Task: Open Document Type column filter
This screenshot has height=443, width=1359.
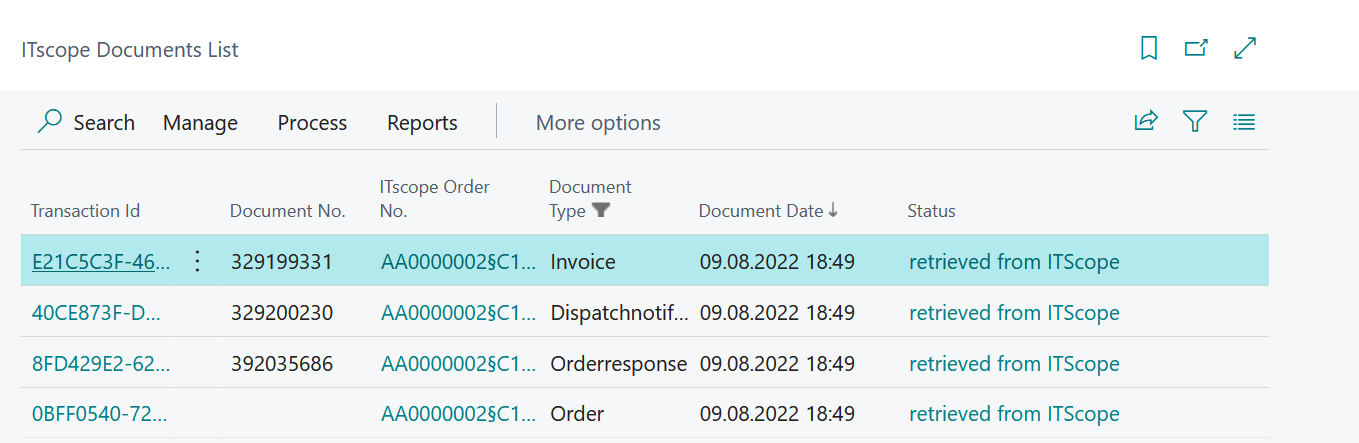Action: click(600, 210)
